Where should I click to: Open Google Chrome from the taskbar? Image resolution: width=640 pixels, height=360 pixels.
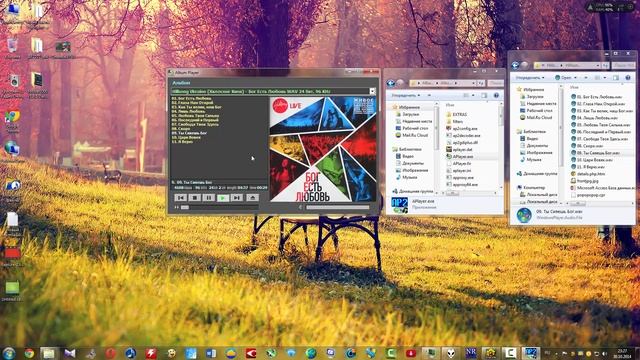[x=29, y=353]
